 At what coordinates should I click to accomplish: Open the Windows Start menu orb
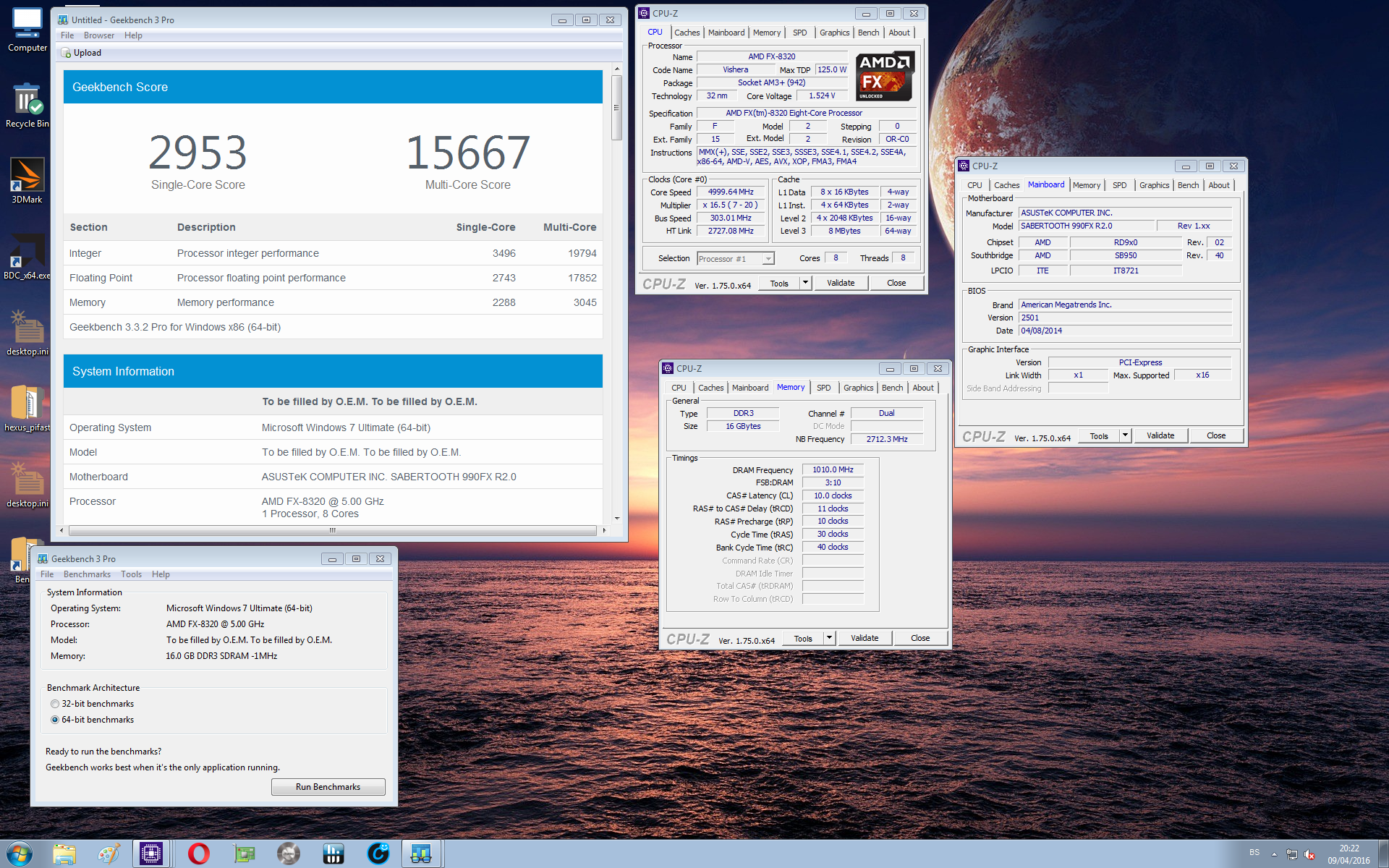pos(20,854)
